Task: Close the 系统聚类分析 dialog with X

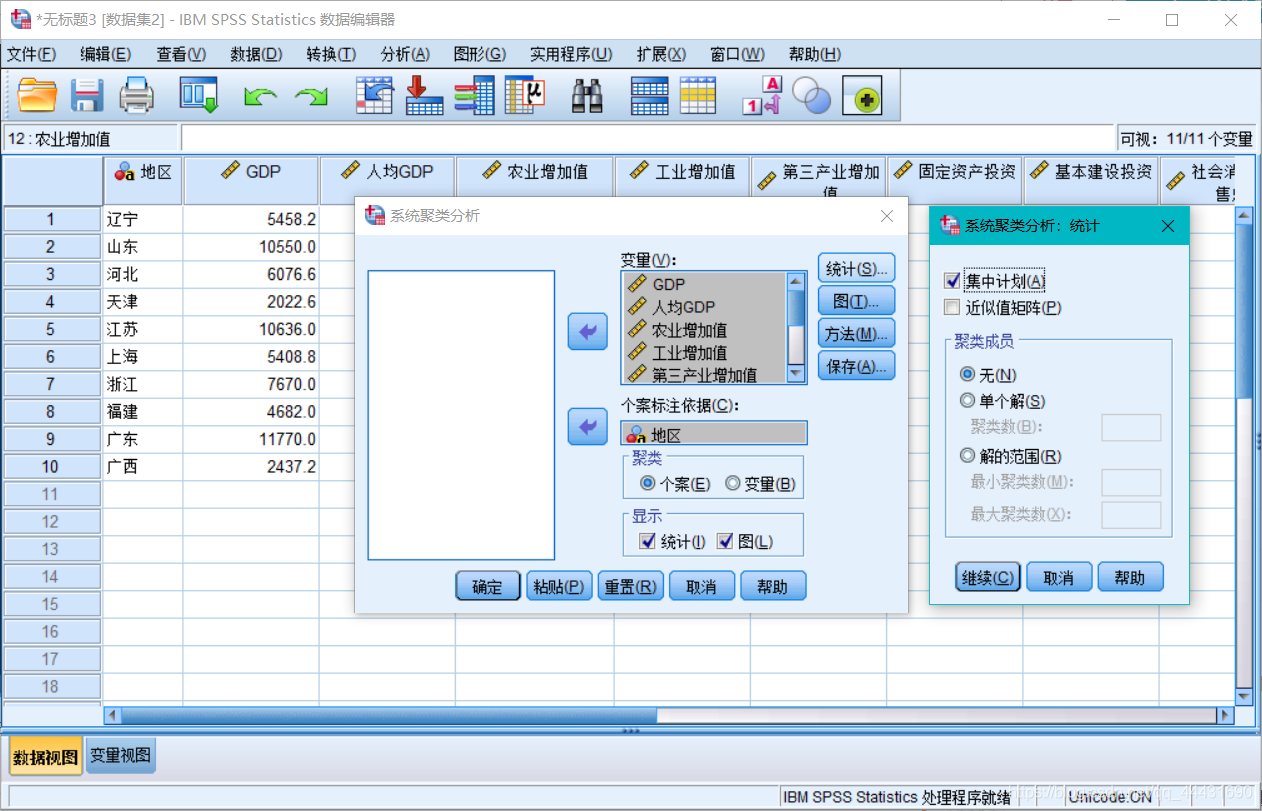Action: (887, 216)
